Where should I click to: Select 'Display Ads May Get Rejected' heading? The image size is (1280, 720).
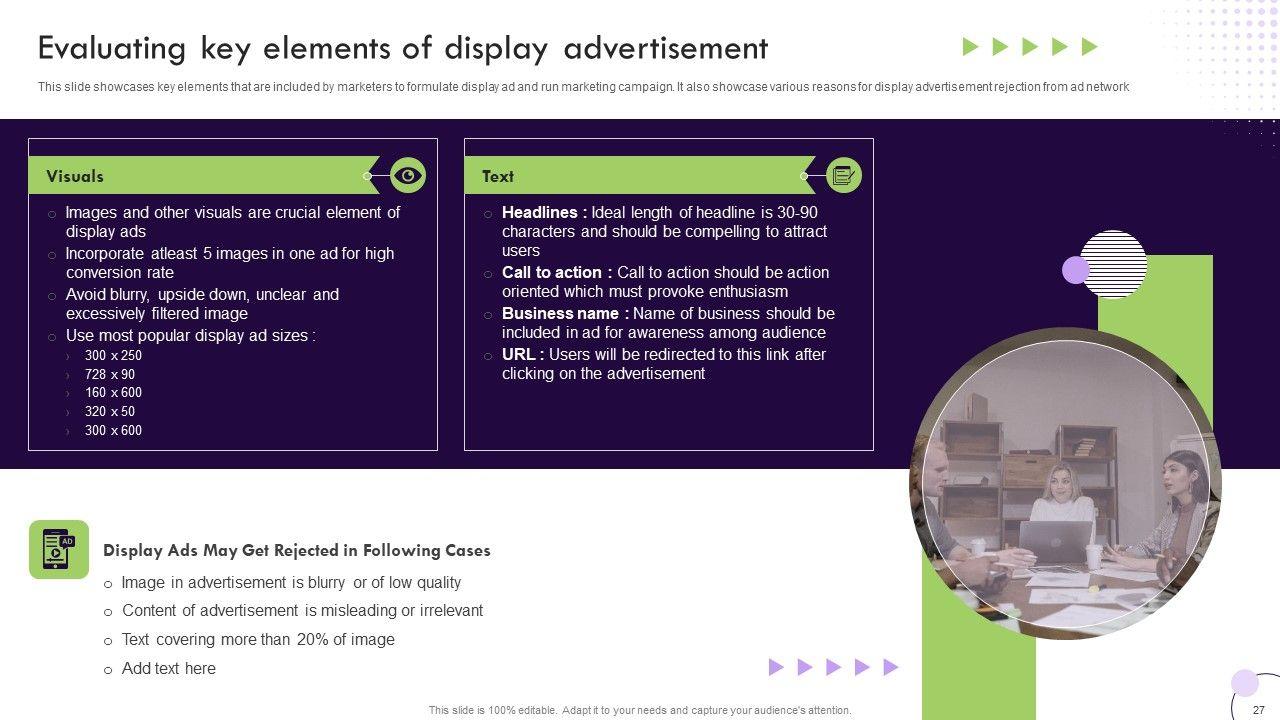pyautogui.click(x=296, y=551)
